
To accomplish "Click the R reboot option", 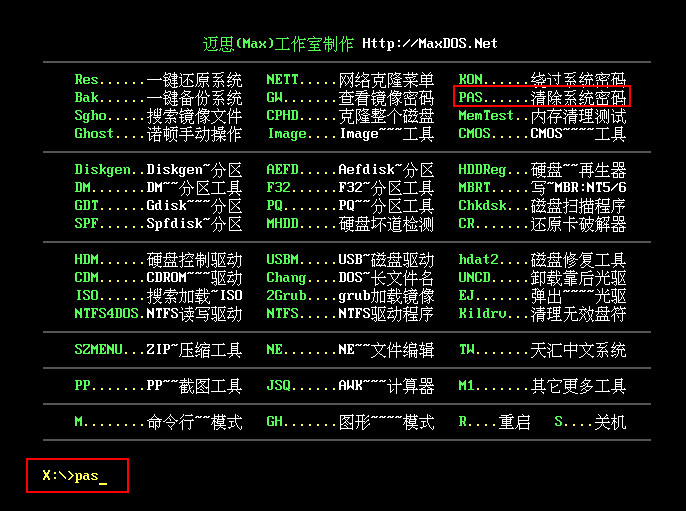I will coord(494,422).
